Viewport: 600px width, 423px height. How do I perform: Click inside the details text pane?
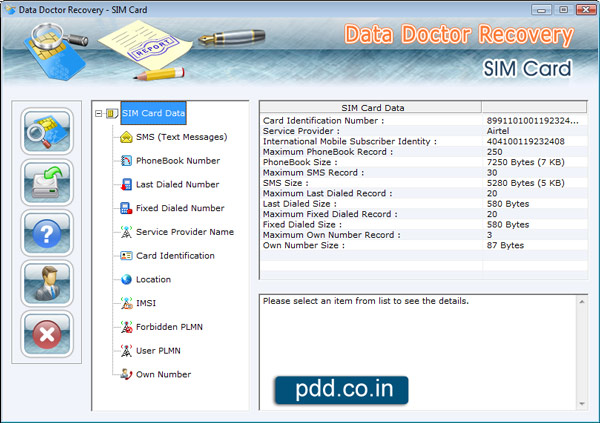418,352
